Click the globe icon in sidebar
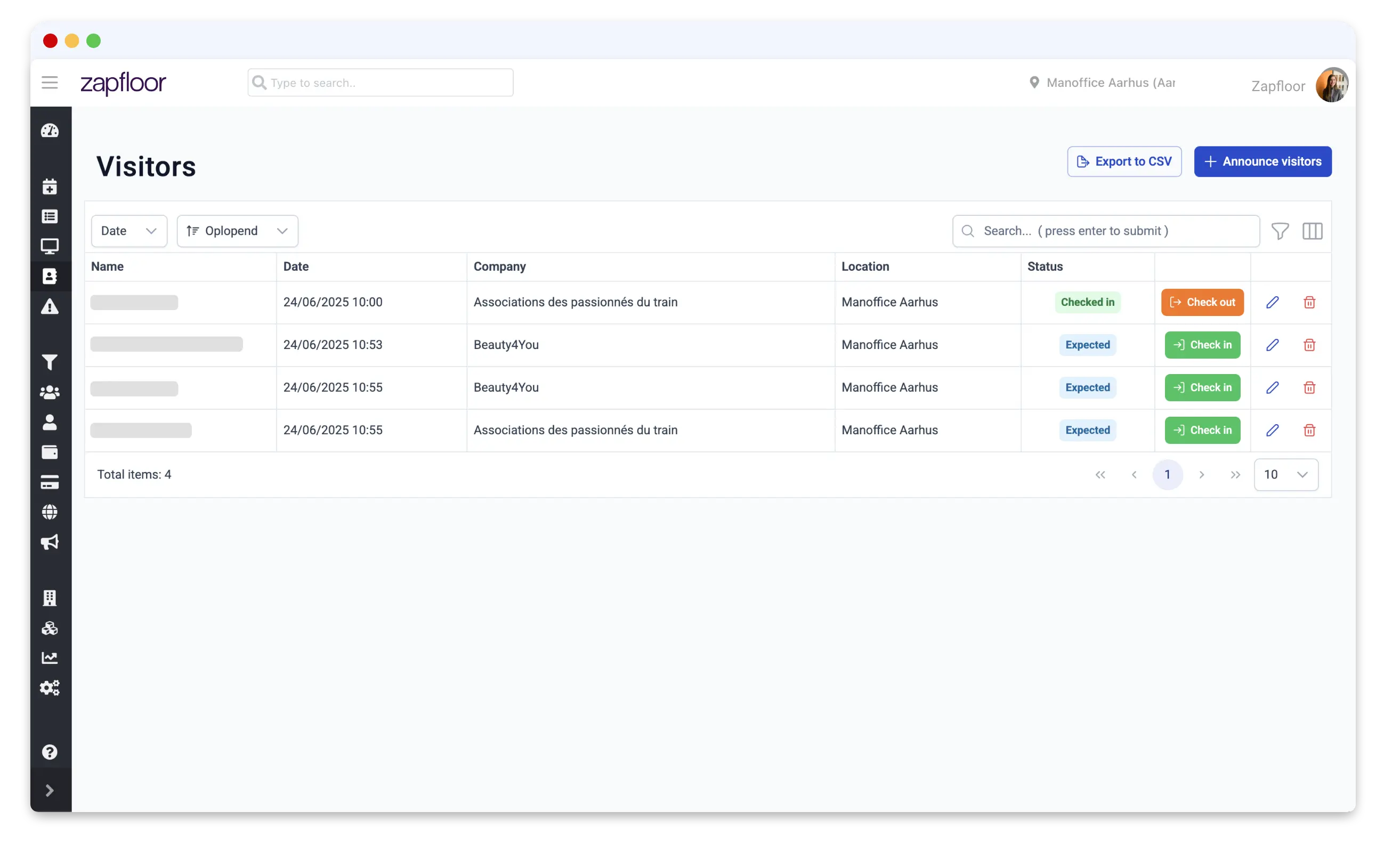The width and height of the screenshot is (1392, 868). click(50, 512)
